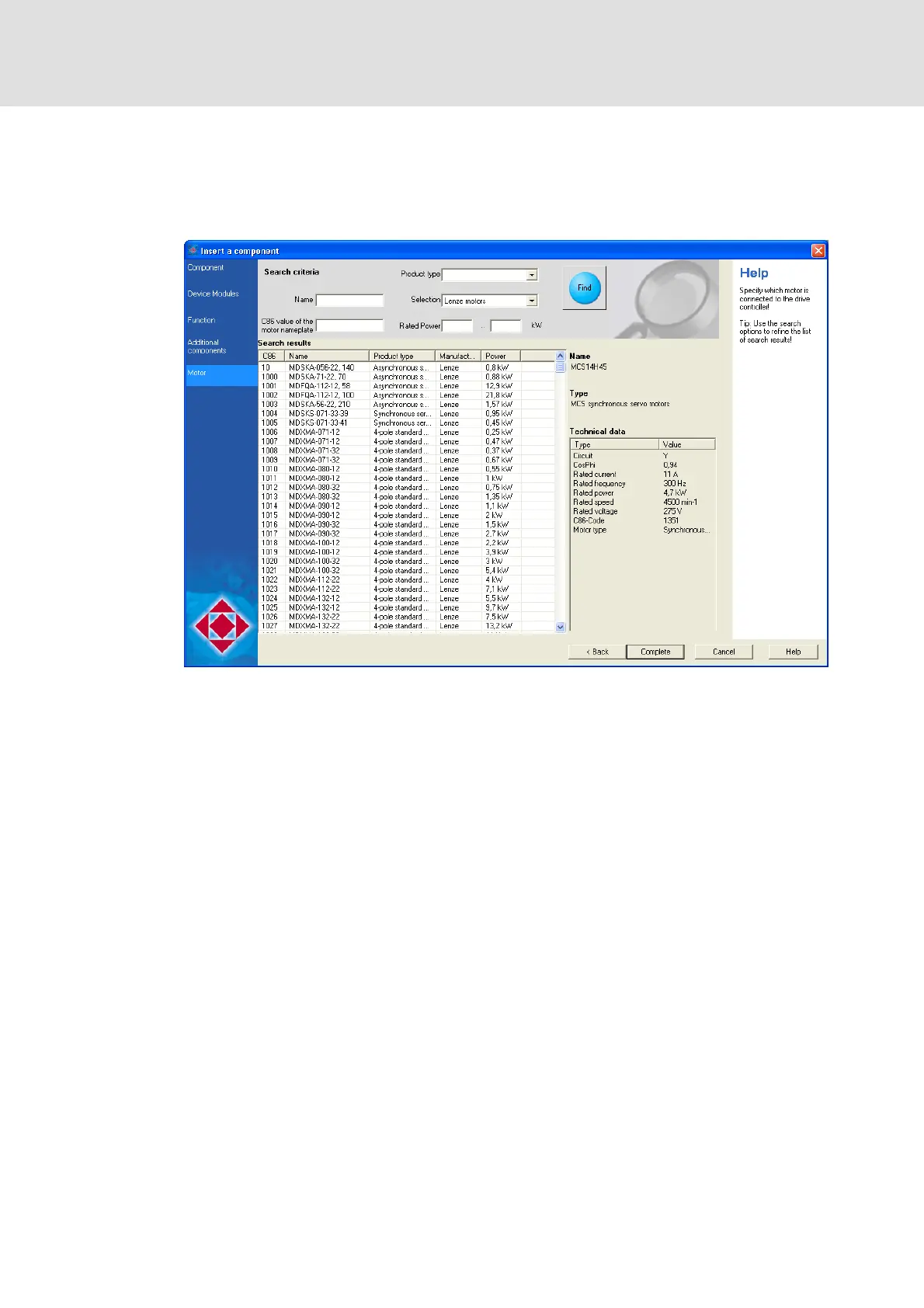Click the Name search input field
Viewport: 924px width, 1308px height.
pyautogui.click(x=349, y=300)
